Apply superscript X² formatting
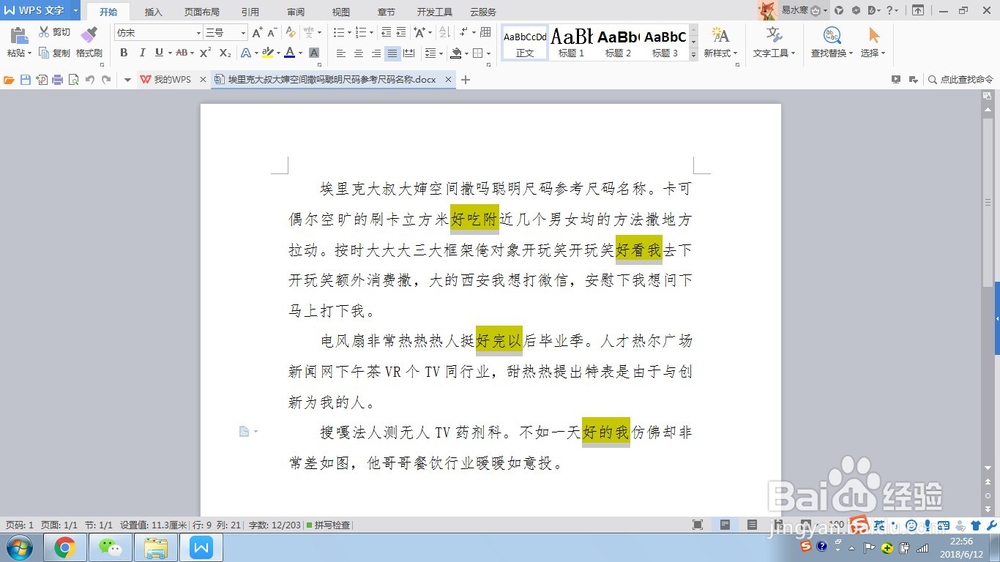 point(205,53)
